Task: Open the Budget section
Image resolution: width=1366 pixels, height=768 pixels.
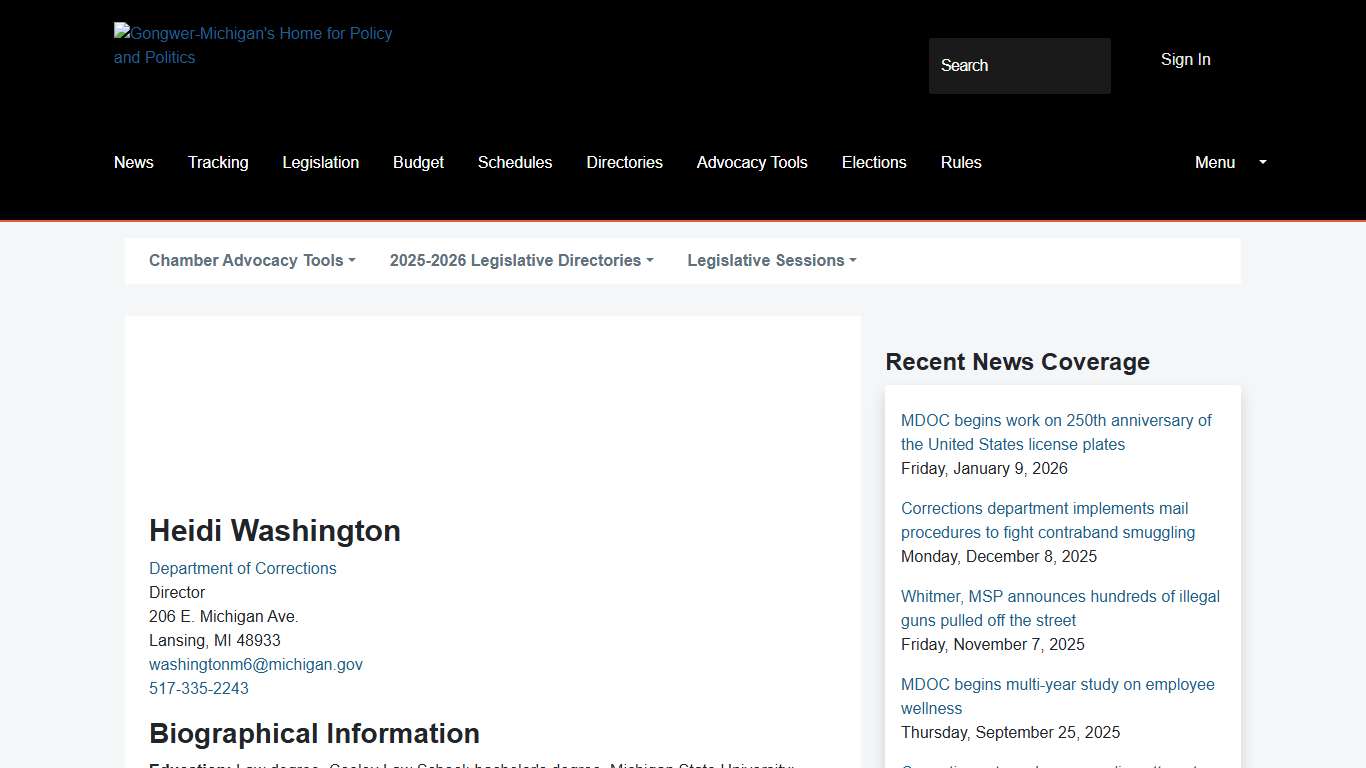Action: tap(418, 162)
